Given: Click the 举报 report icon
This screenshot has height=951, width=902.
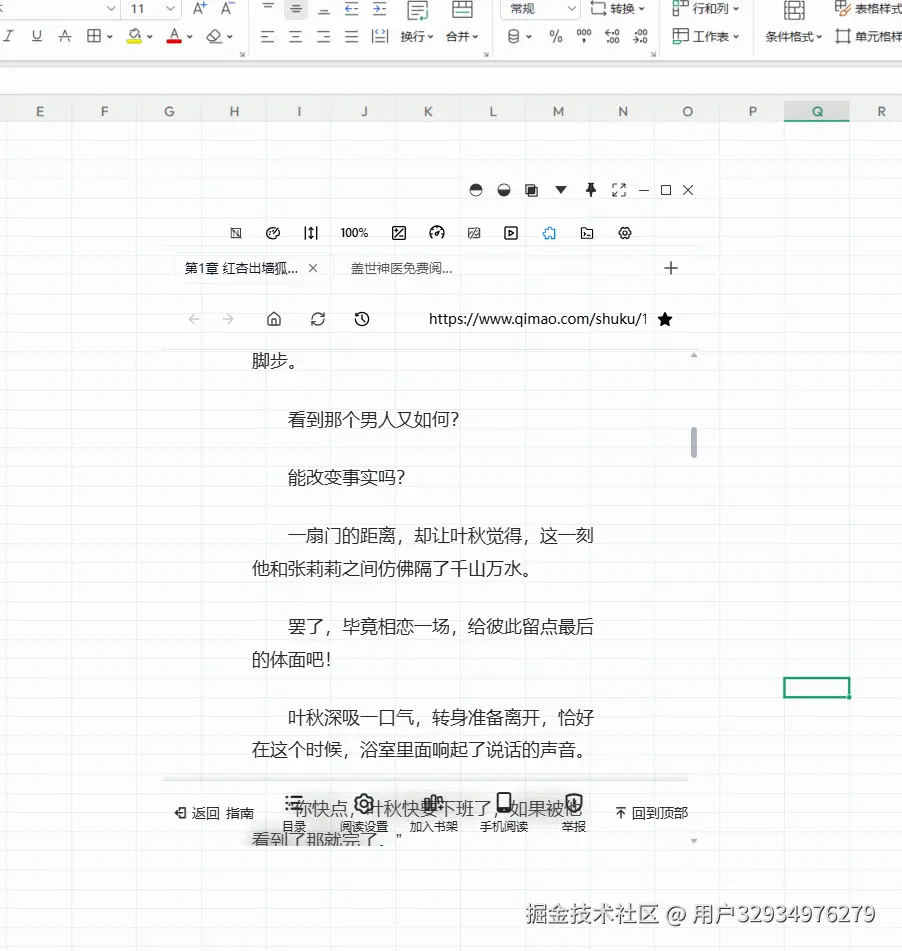Looking at the screenshot, I should pyautogui.click(x=573, y=803).
